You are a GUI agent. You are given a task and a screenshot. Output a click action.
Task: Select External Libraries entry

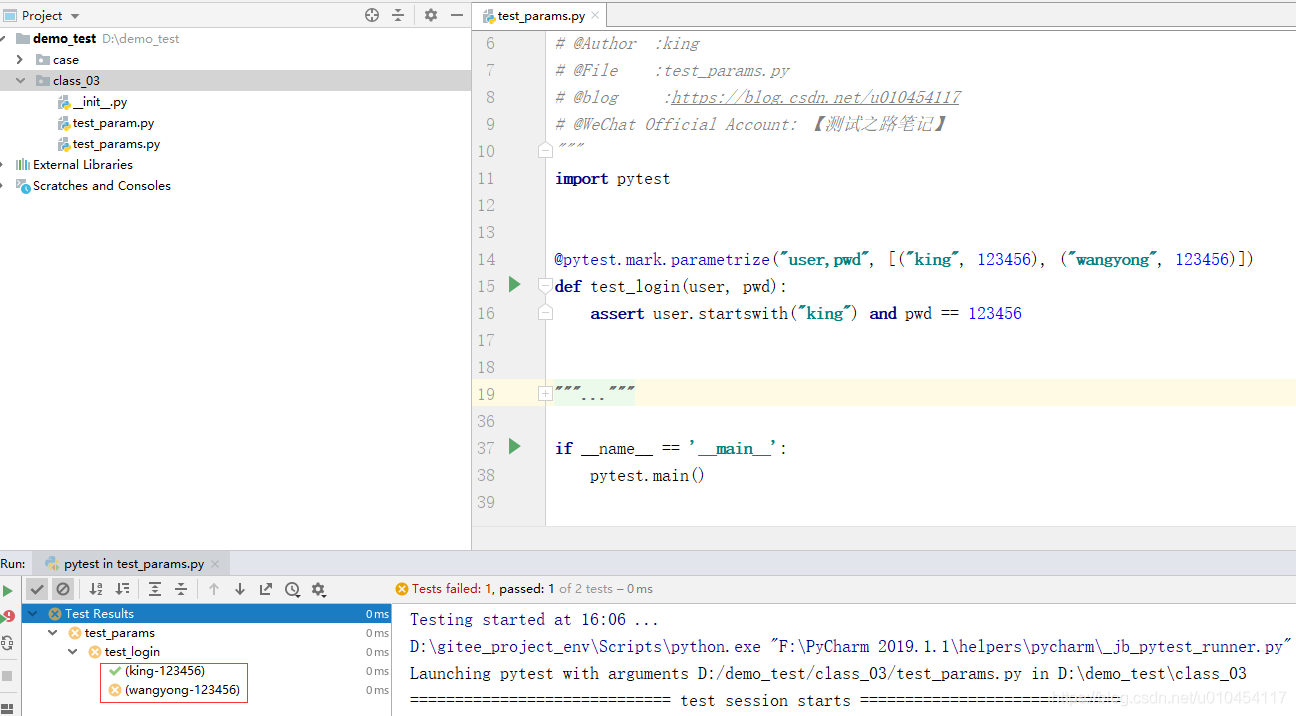(83, 165)
